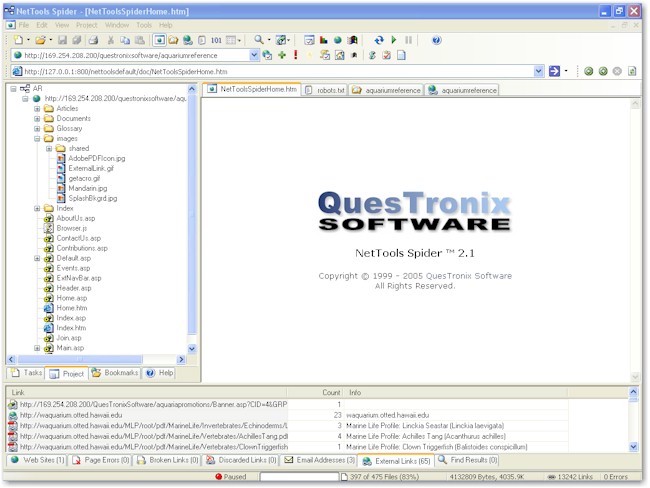Viewport: 650px width, 488px height.
Task: Click the pause spider button
Action: coord(408,40)
